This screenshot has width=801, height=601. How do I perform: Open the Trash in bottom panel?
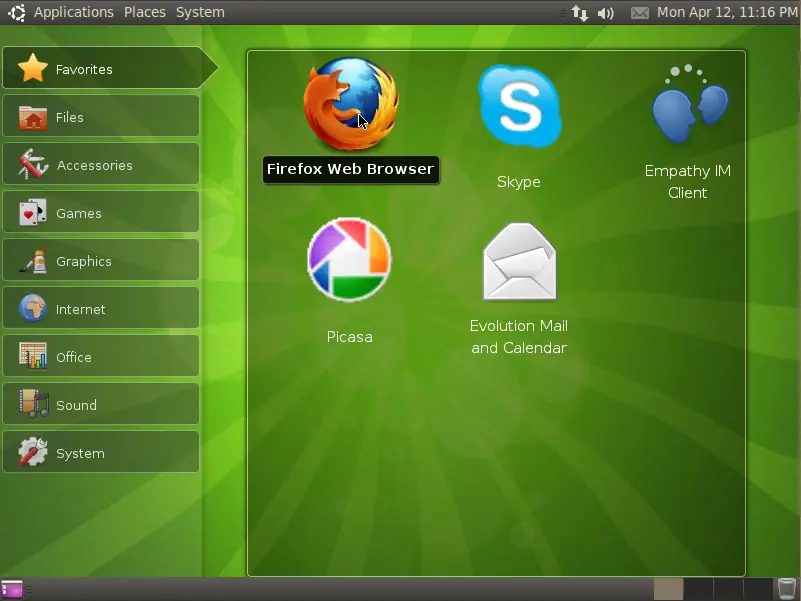(x=787, y=589)
